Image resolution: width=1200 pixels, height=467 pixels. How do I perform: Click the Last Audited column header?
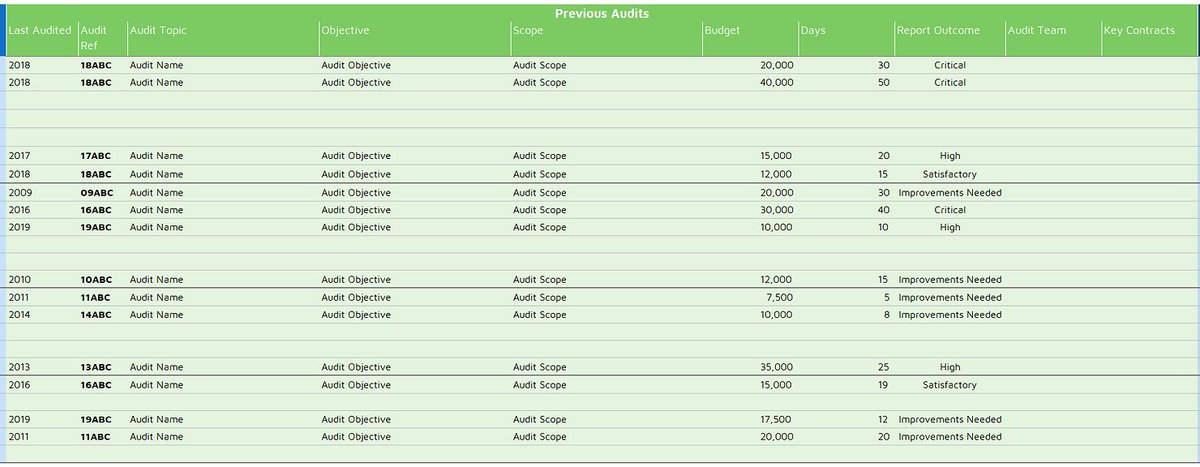40,30
